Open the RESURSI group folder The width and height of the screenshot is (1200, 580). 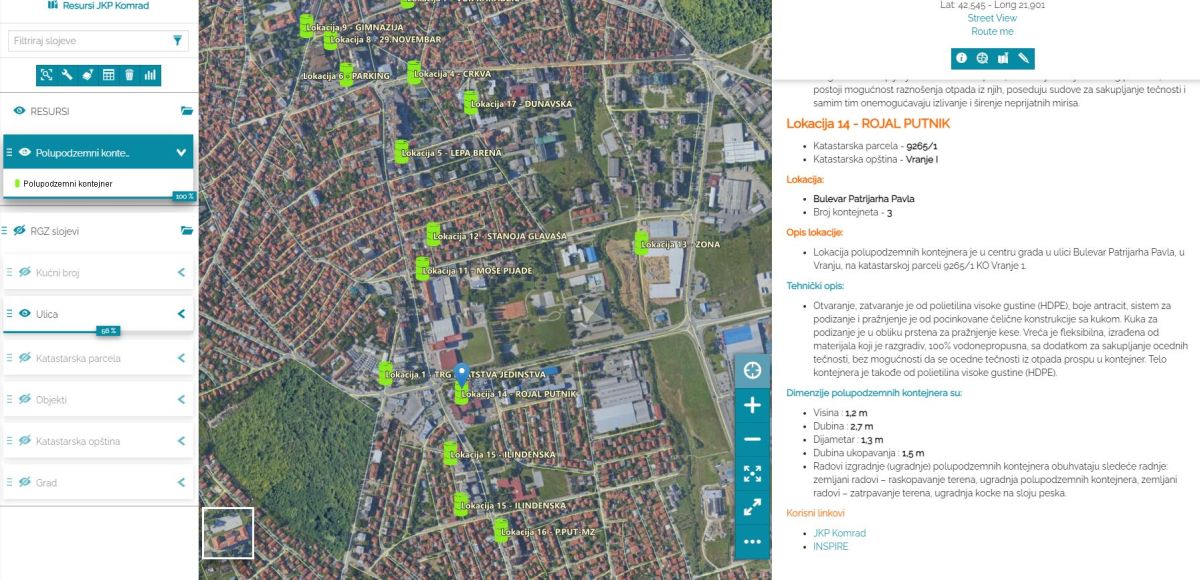coord(186,111)
